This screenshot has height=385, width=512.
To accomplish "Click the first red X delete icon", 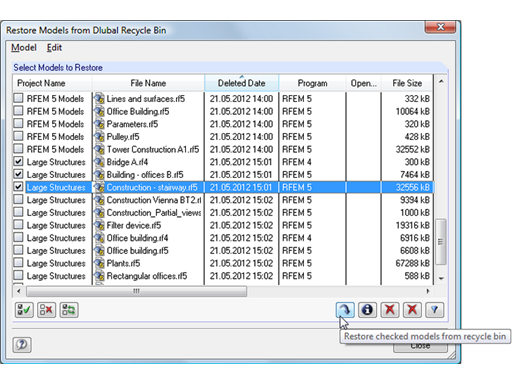I will click(x=390, y=310).
